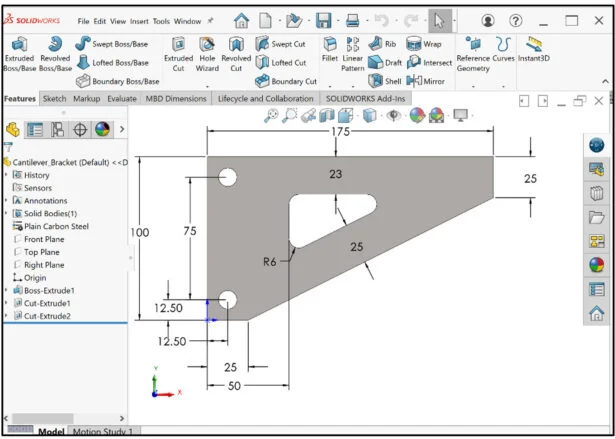Image resolution: width=615 pixels, height=439 pixels.
Task: Click the Extruded Boss/Base tool
Action: click(x=18, y=53)
